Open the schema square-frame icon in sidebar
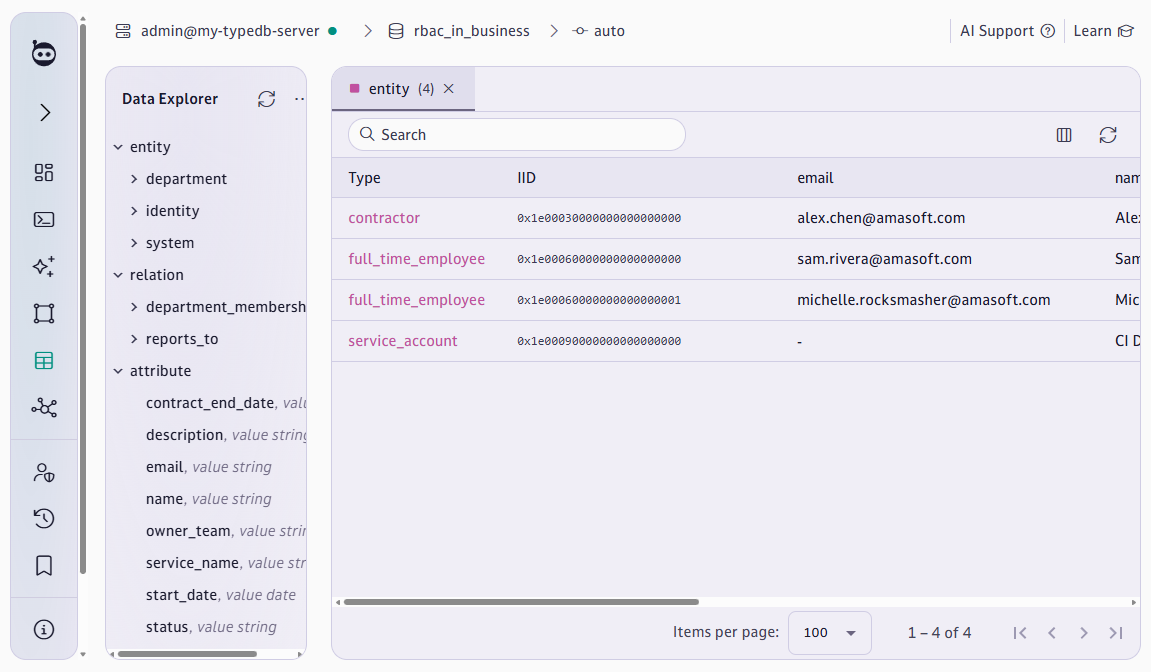 (44, 314)
